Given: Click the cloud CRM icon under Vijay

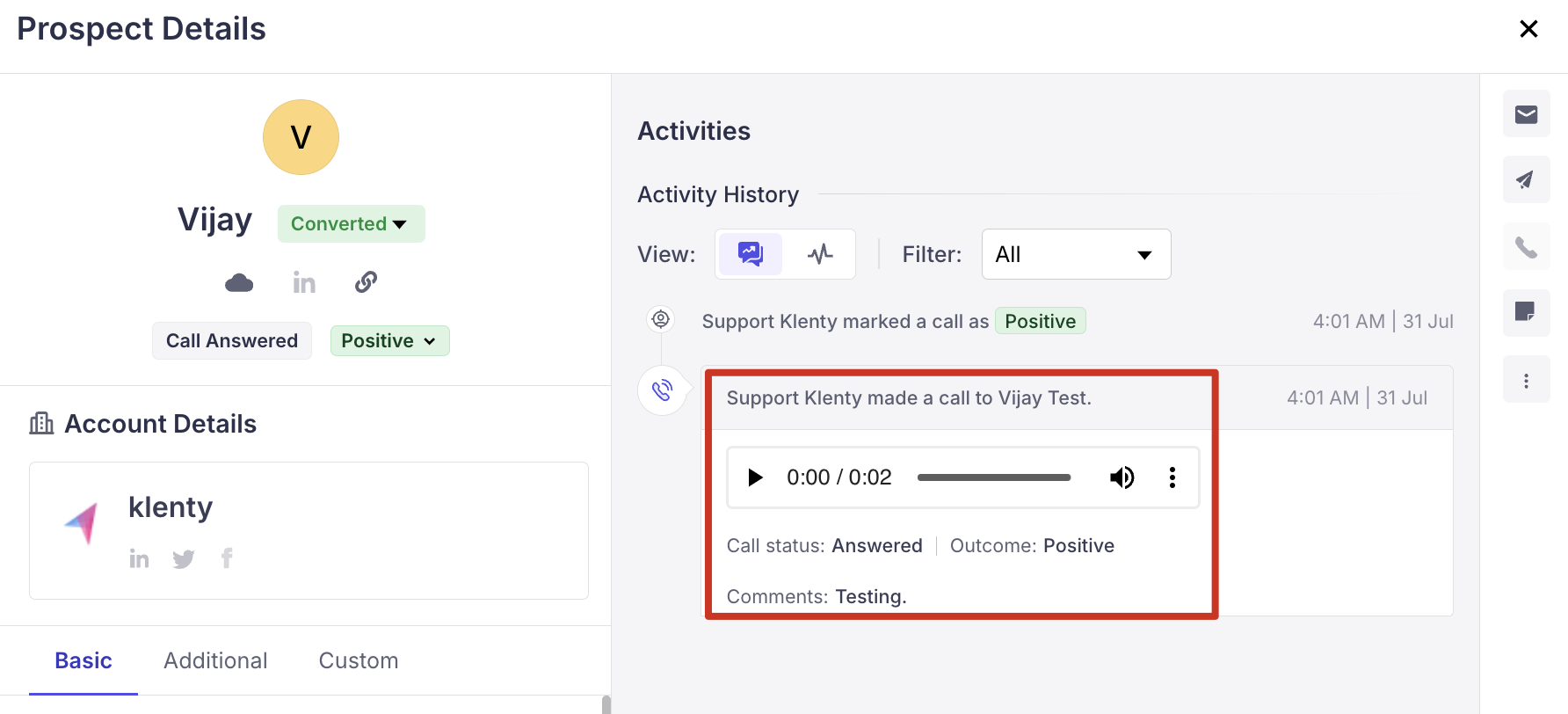Looking at the screenshot, I should (x=239, y=282).
